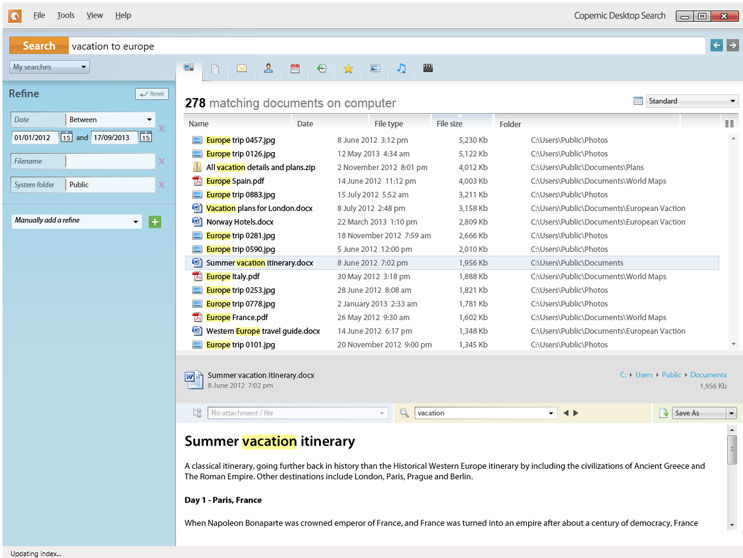This screenshot has width=743, height=558.
Task: Remove the Date refine filter with X
Action: (162, 129)
